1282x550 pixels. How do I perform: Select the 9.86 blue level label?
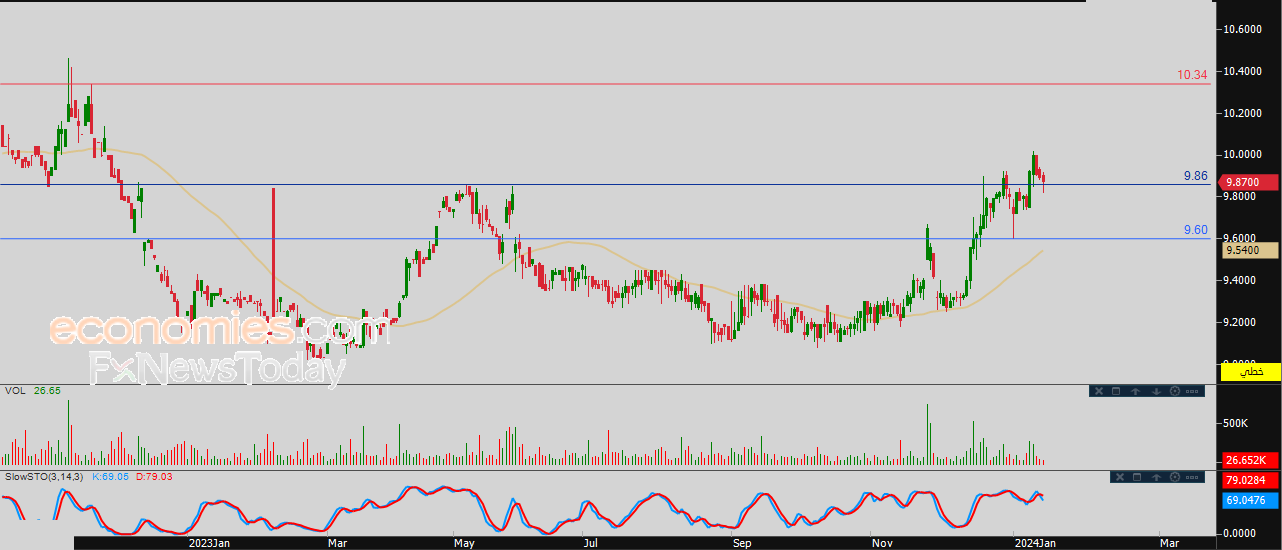[1195, 176]
